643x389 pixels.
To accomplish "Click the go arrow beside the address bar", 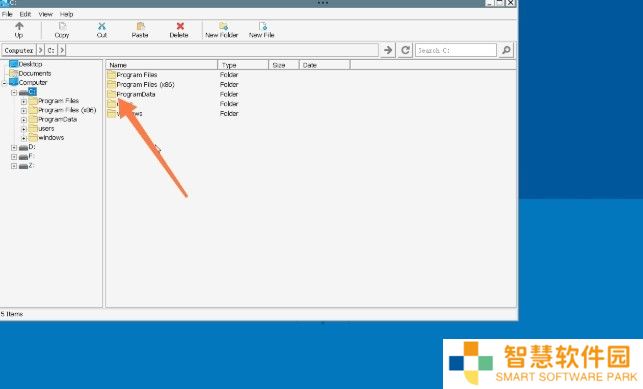I will click(388, 50).
